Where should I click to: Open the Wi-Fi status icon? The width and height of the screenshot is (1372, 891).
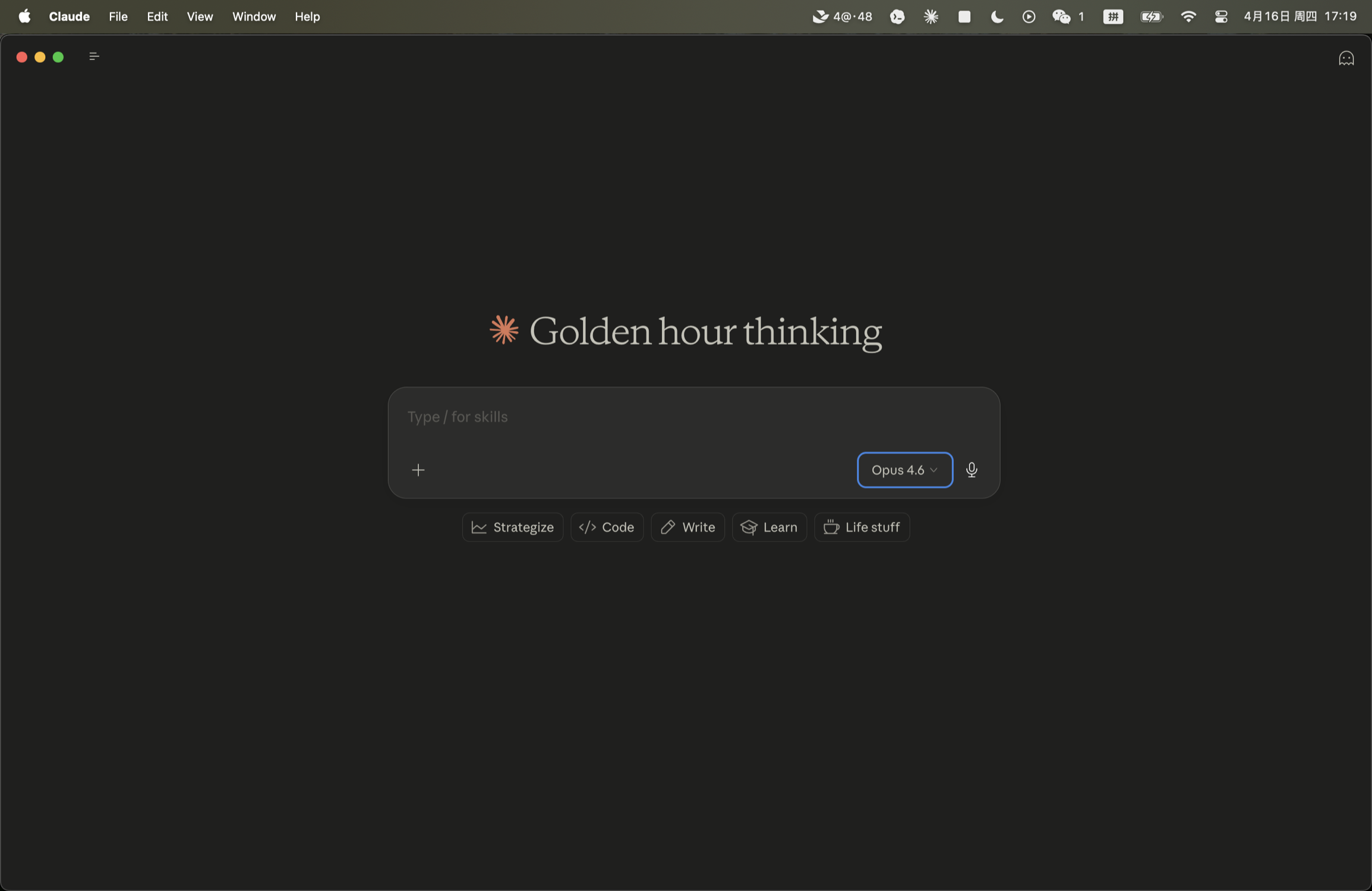click(1188, 17)
